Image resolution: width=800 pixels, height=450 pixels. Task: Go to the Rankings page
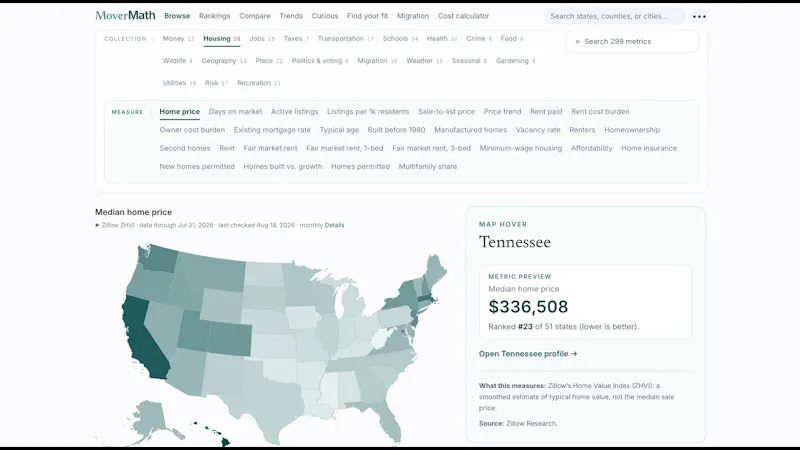tap(214, 16)
